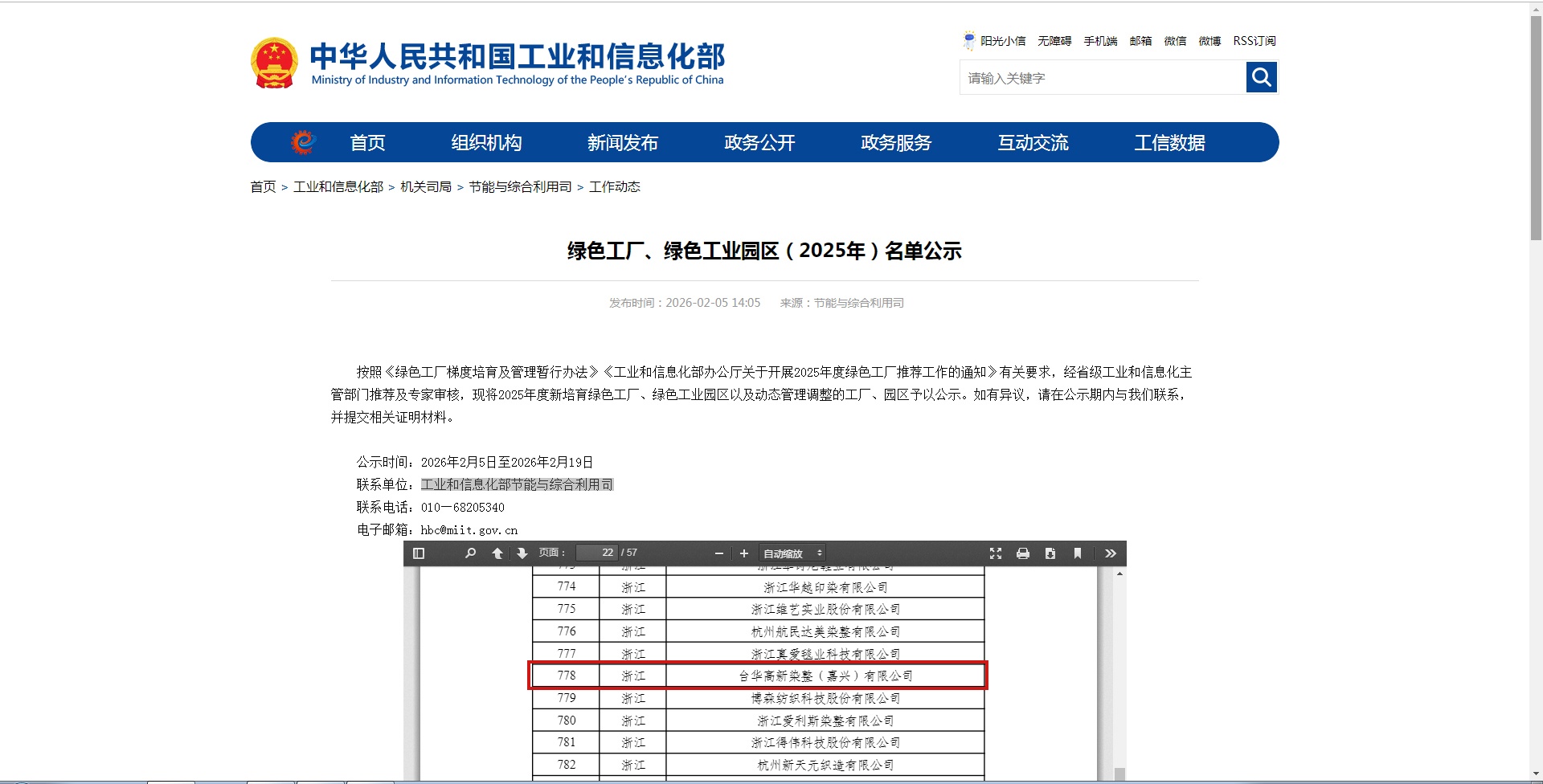Go to previous PDF page

coord(497,553)
